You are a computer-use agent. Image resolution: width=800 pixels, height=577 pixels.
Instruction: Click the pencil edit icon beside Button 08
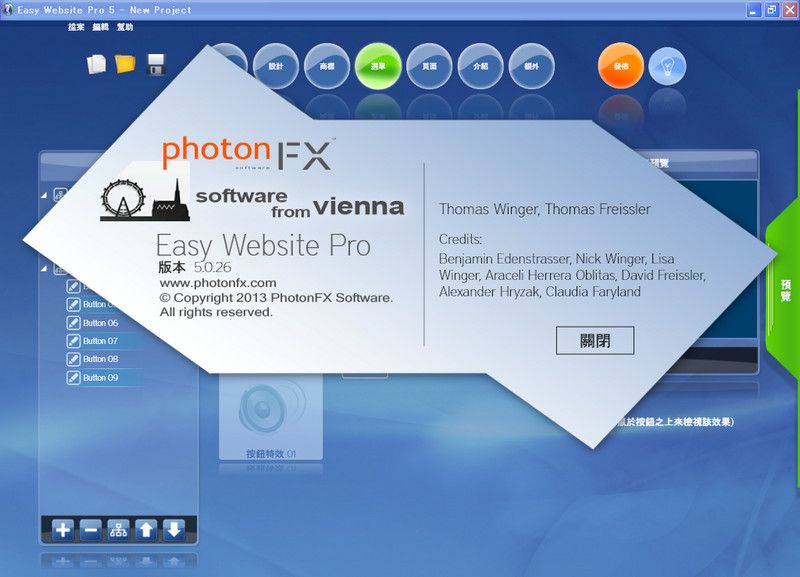point(73,359)
